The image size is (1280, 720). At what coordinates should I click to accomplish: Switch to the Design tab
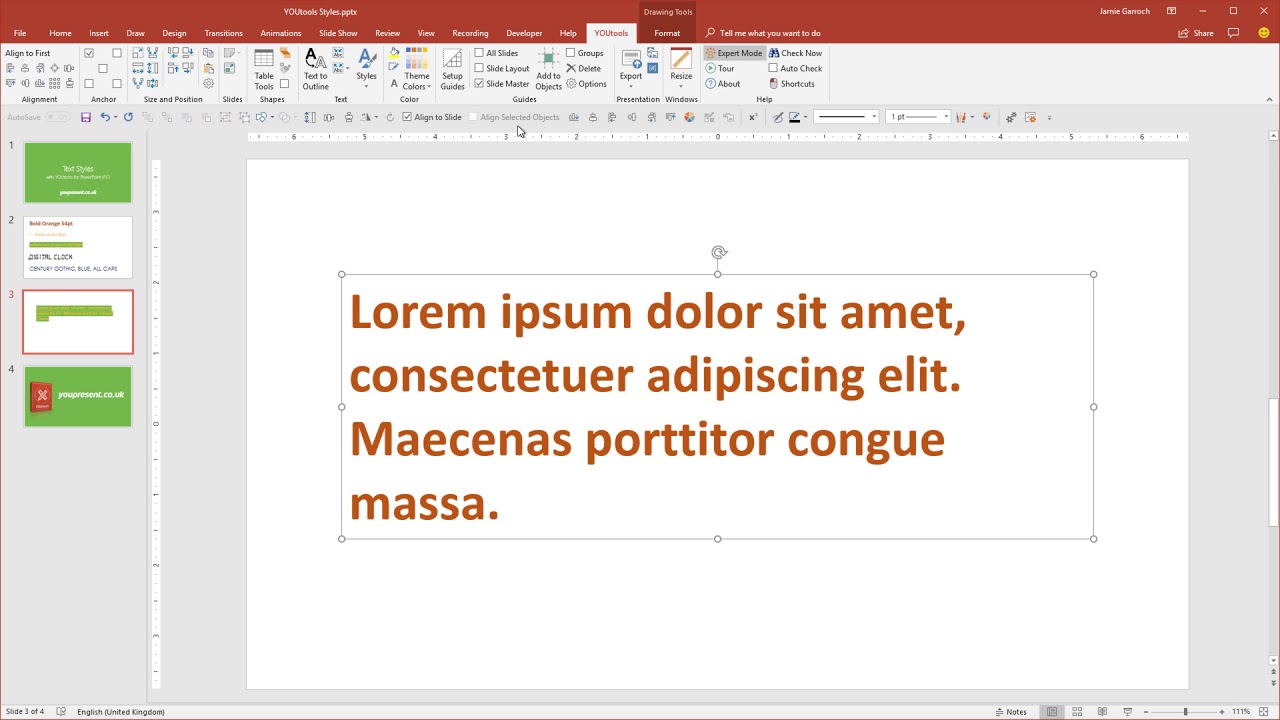tap(174, 33)
